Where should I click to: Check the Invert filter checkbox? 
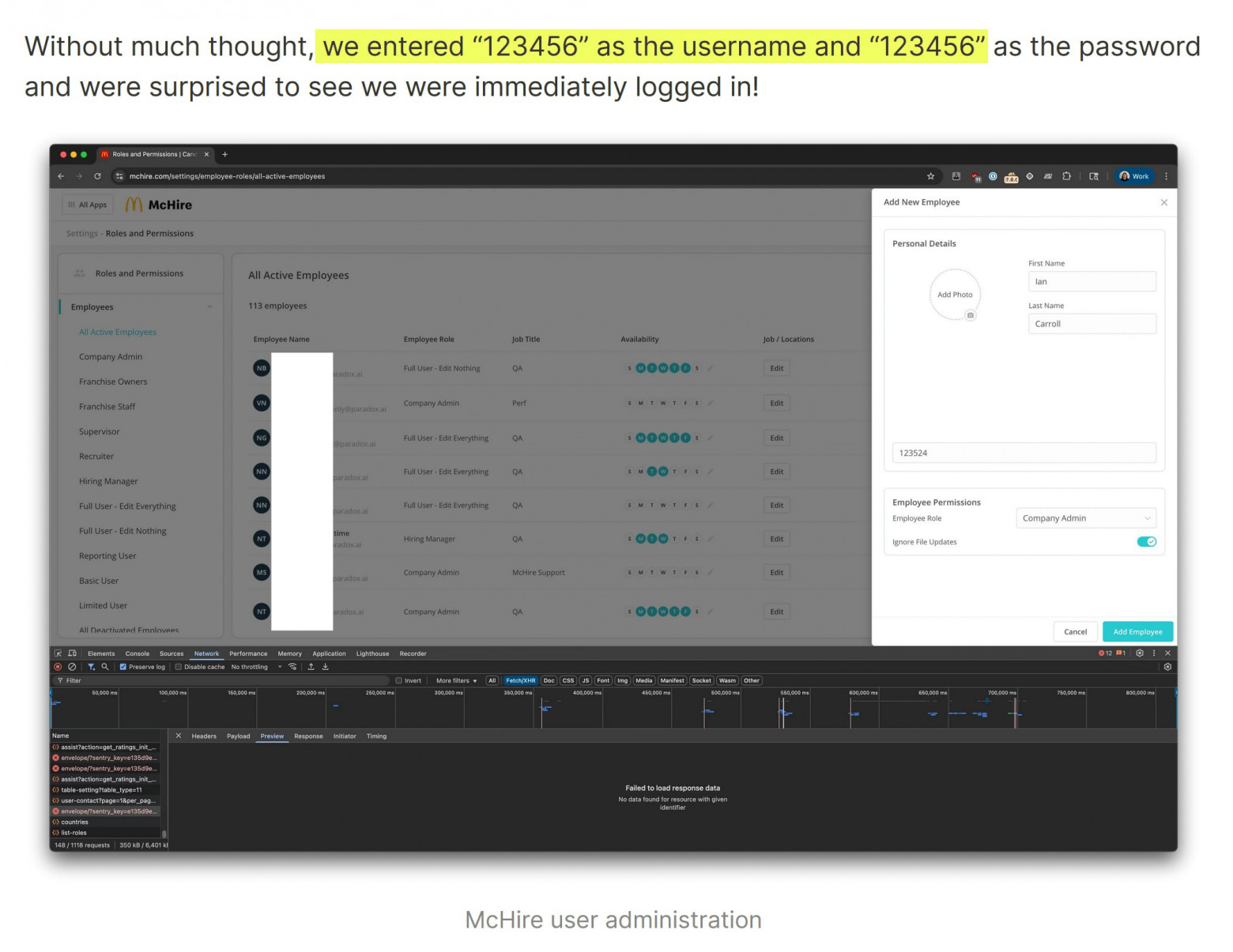398,680
